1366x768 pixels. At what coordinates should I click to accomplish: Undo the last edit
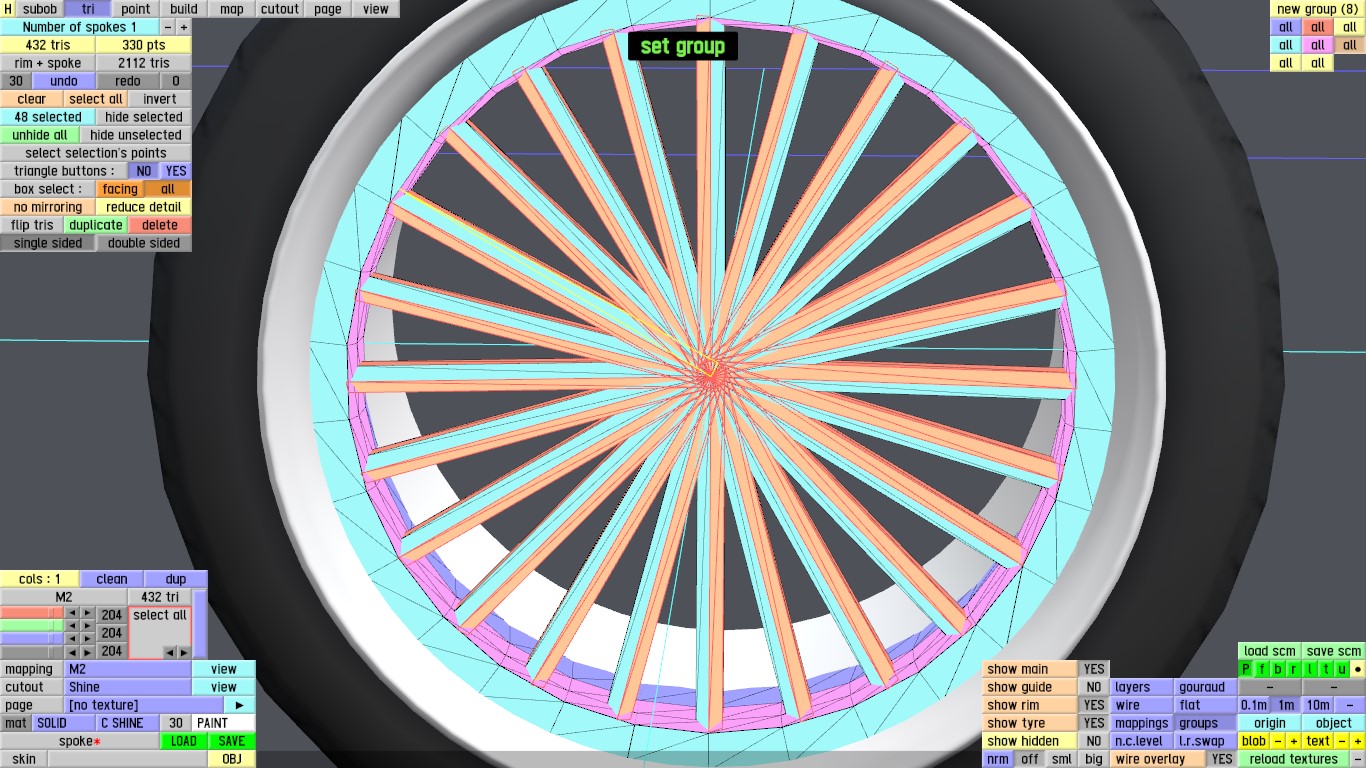[64, 81]
